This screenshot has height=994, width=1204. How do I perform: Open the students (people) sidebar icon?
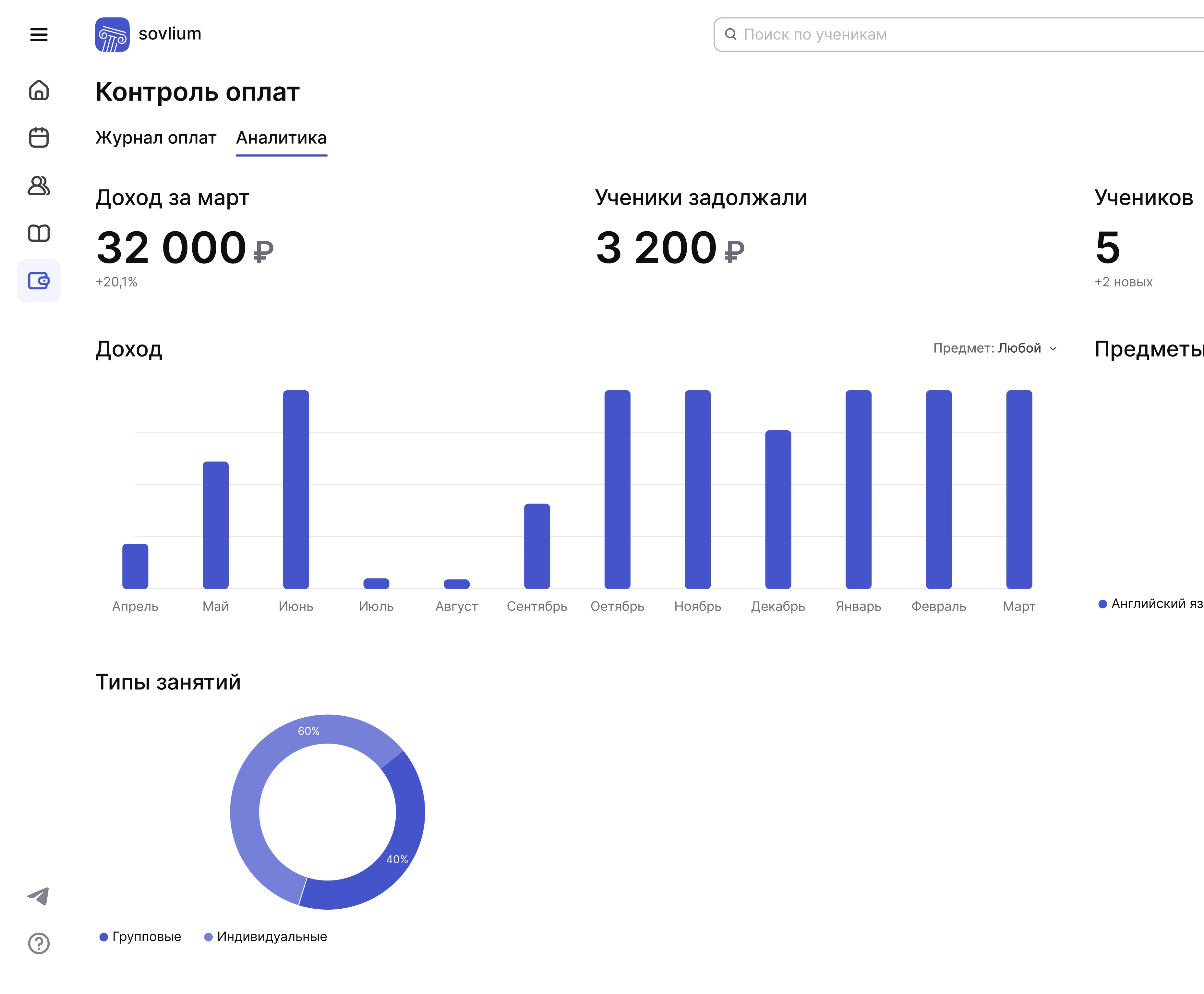[x=38, y=186]
